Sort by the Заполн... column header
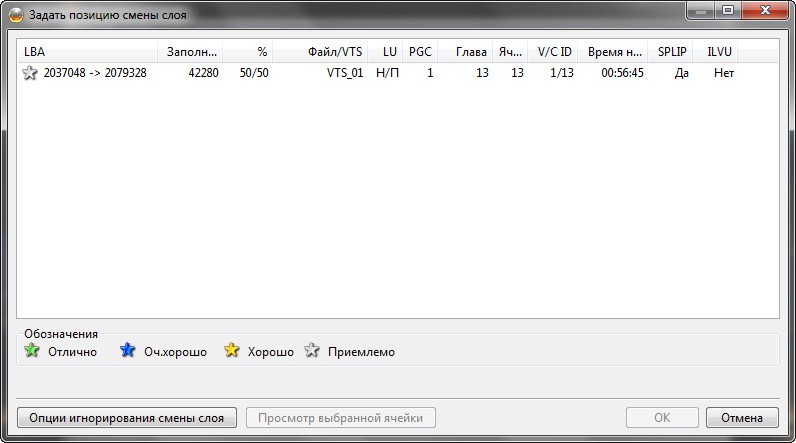The image size is (796, 443). [190, 52]
